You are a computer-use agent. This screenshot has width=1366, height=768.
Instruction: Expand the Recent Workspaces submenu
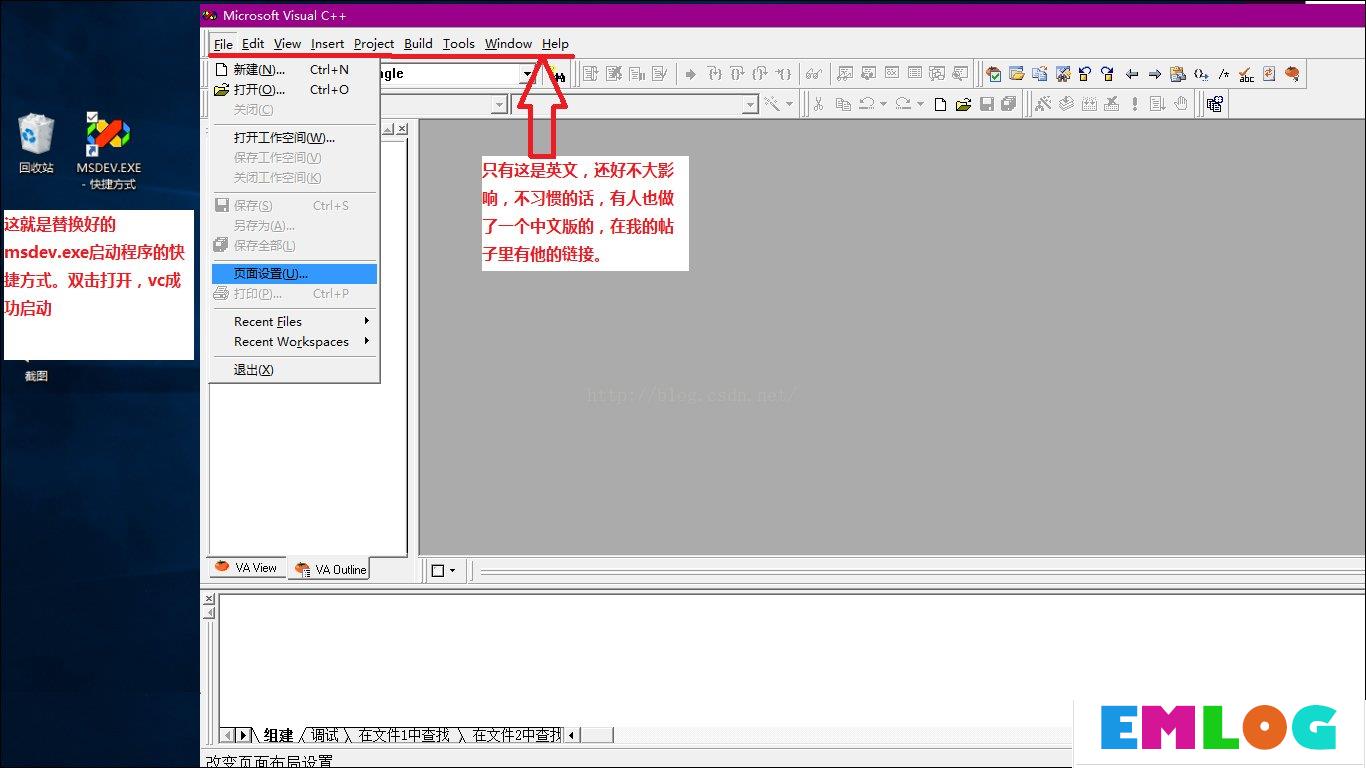tap(295, 342)
